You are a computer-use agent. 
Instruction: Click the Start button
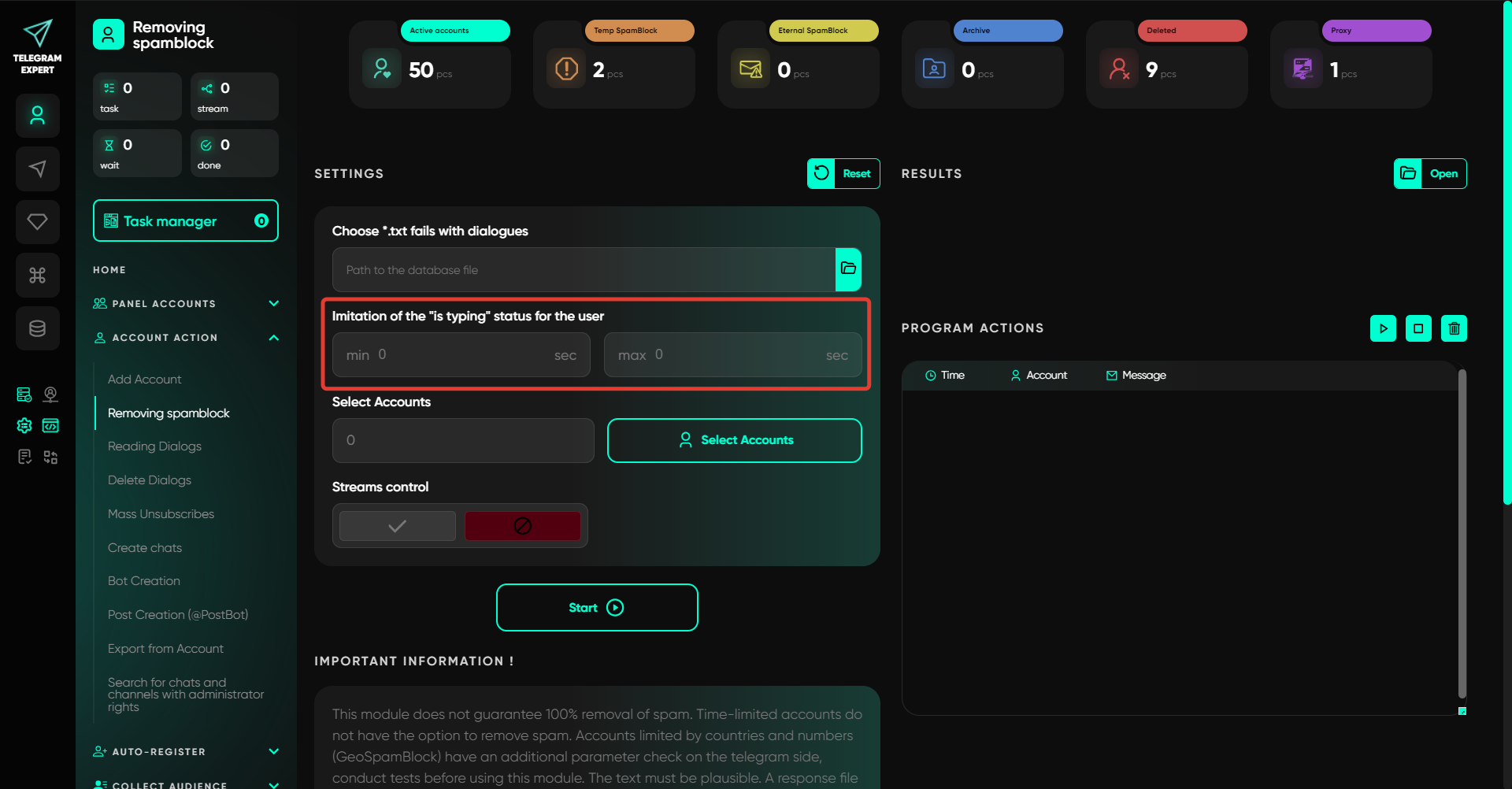pos(597,607)
